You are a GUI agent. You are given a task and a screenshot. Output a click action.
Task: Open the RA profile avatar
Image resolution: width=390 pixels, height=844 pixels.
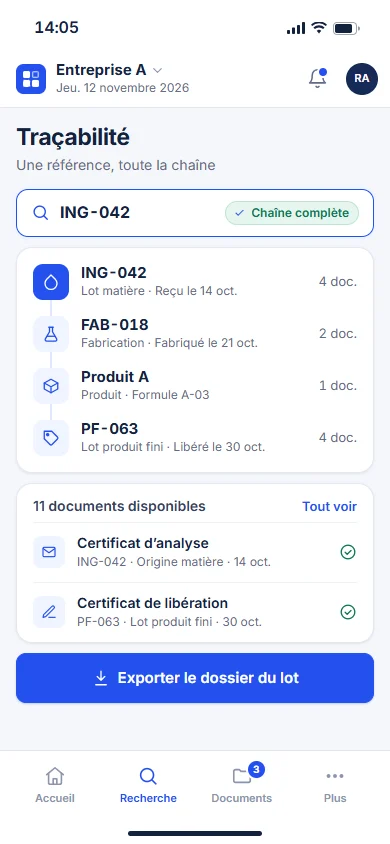(x=361, y=79)
